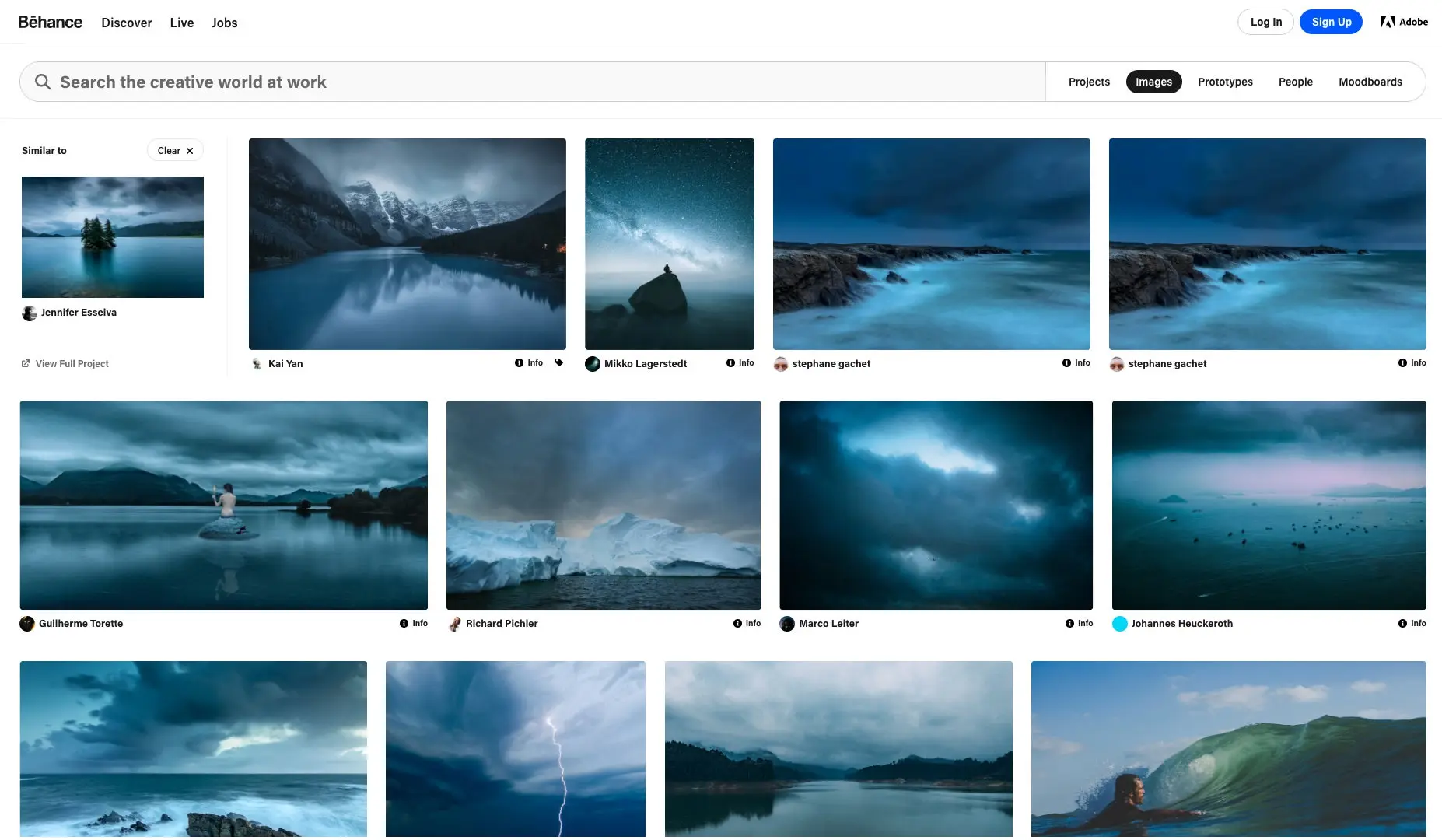Toggle Info on Johannes Heuckeroth's image
Screen dimensions: 1442x840
coord(1412,623)
